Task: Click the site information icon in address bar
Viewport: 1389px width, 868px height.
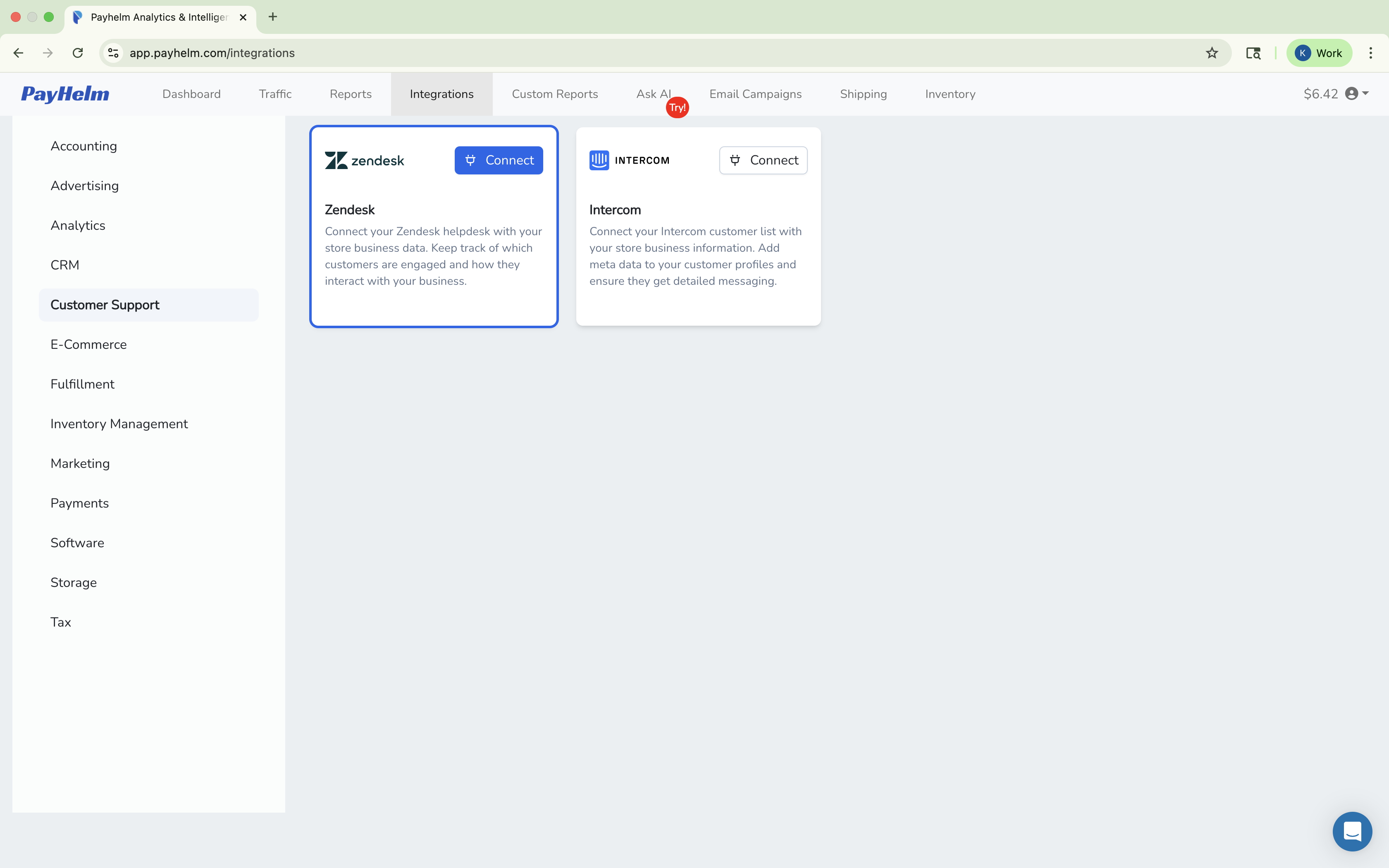Action: (x=112, y=53)
